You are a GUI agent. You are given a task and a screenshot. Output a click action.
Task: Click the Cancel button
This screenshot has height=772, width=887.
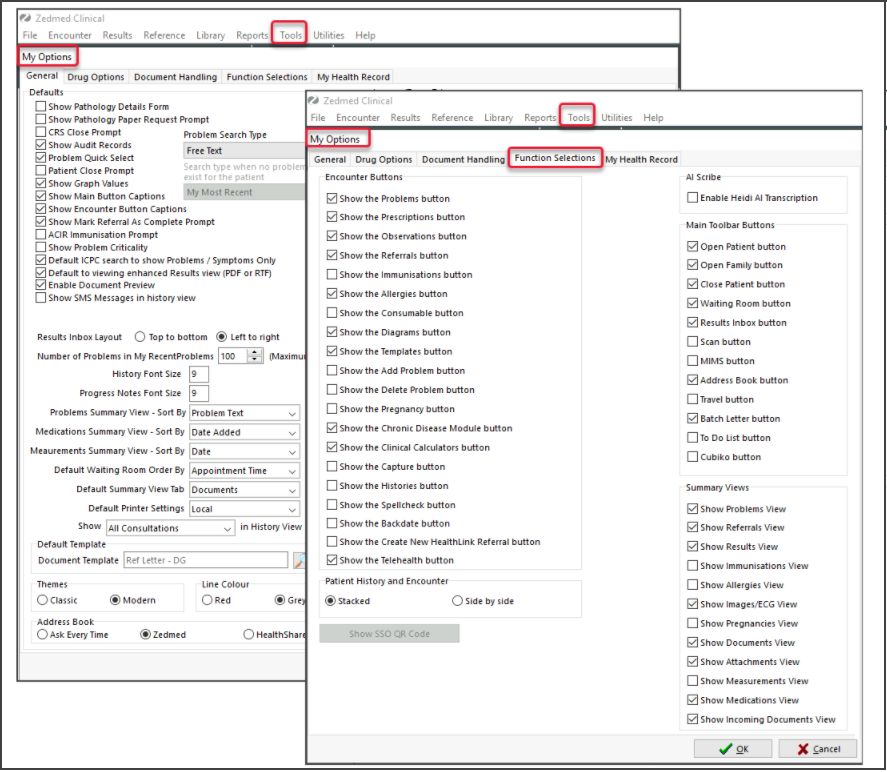(x=818, y=748)
